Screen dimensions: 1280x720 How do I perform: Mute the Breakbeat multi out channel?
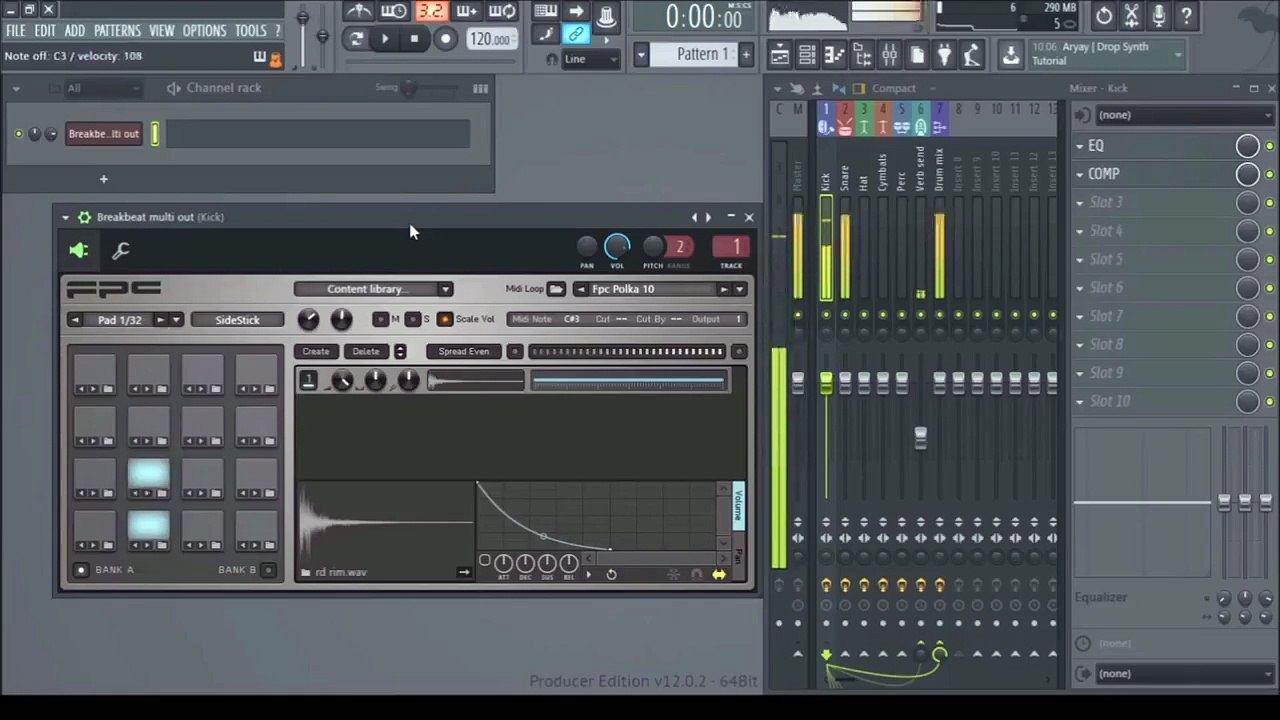point(18,134)
